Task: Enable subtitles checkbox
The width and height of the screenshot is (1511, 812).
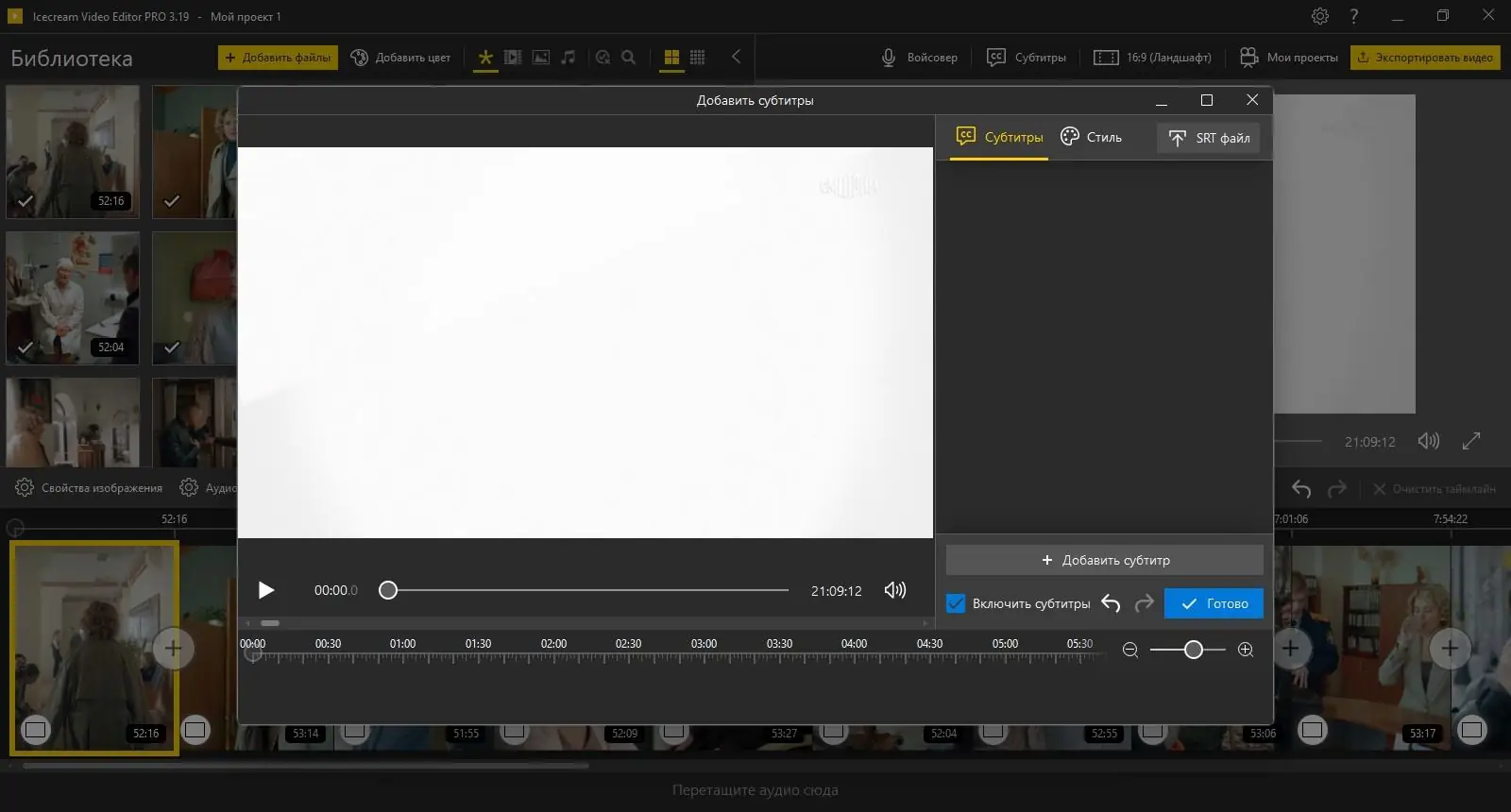Action: click(x=956, y=603)
